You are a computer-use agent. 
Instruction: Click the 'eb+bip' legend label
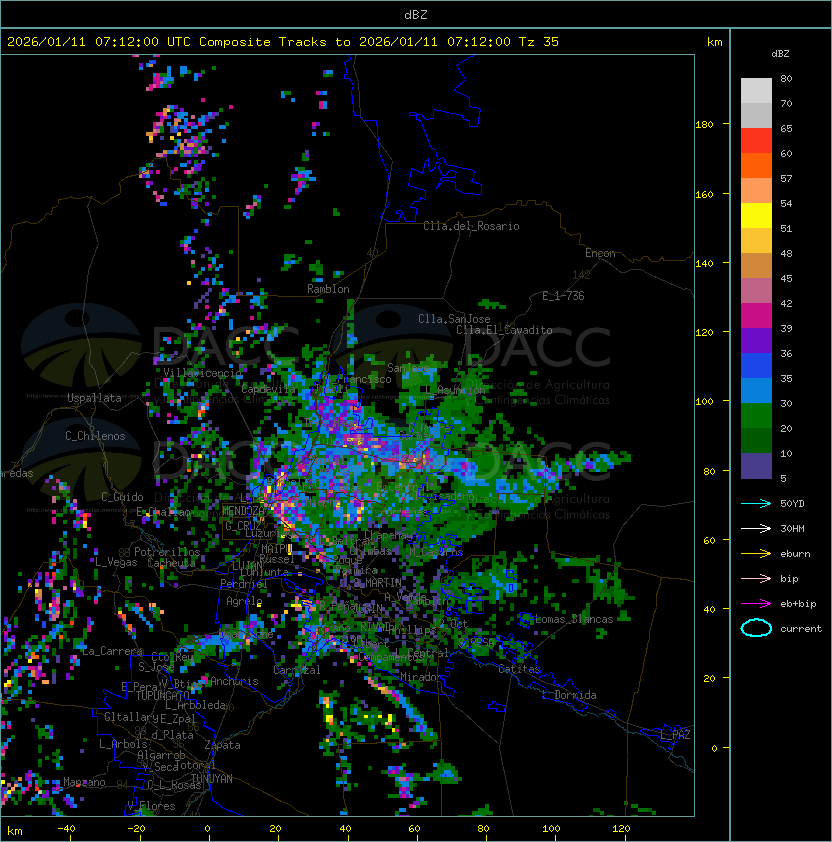pos(798,604)
